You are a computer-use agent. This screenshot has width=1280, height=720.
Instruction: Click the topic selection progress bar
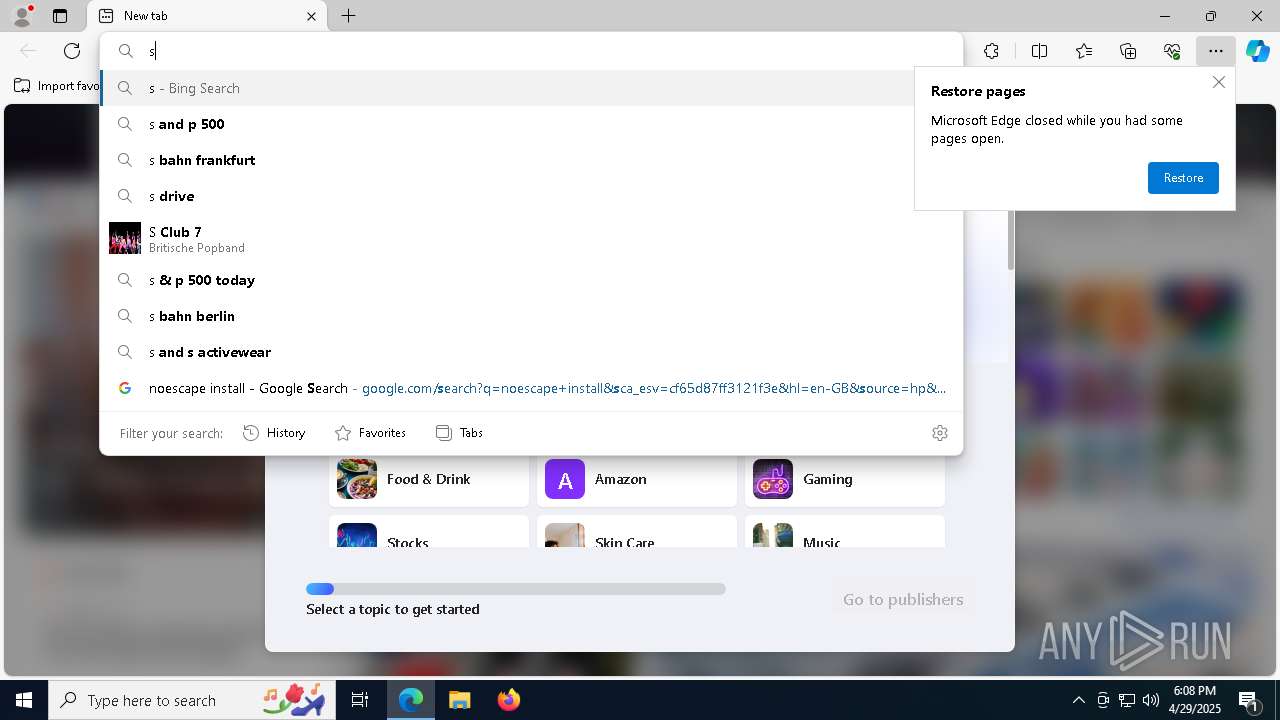516,589
